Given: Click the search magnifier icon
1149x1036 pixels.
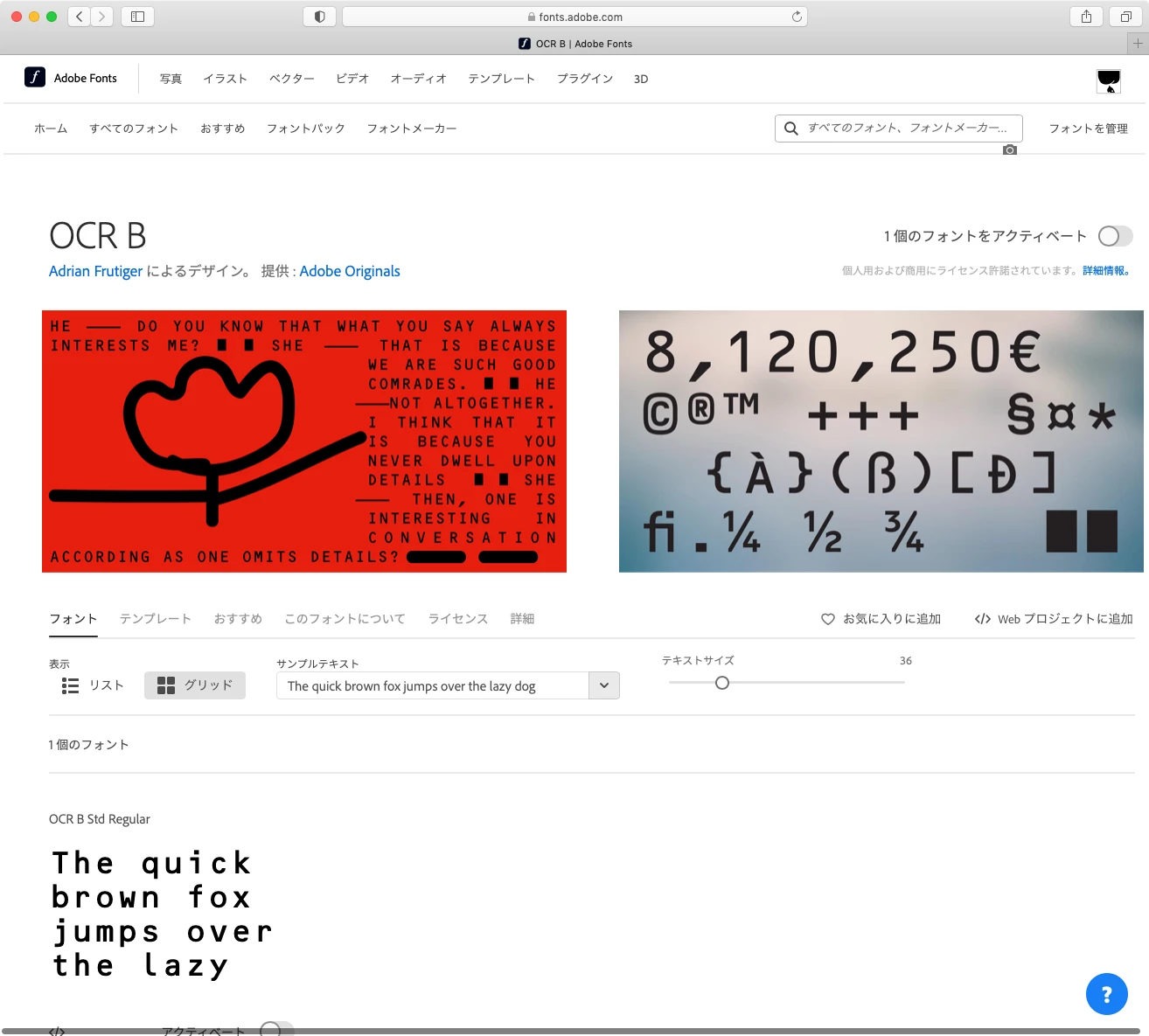Looking at the screenshot, I should [x=791, y=129].
